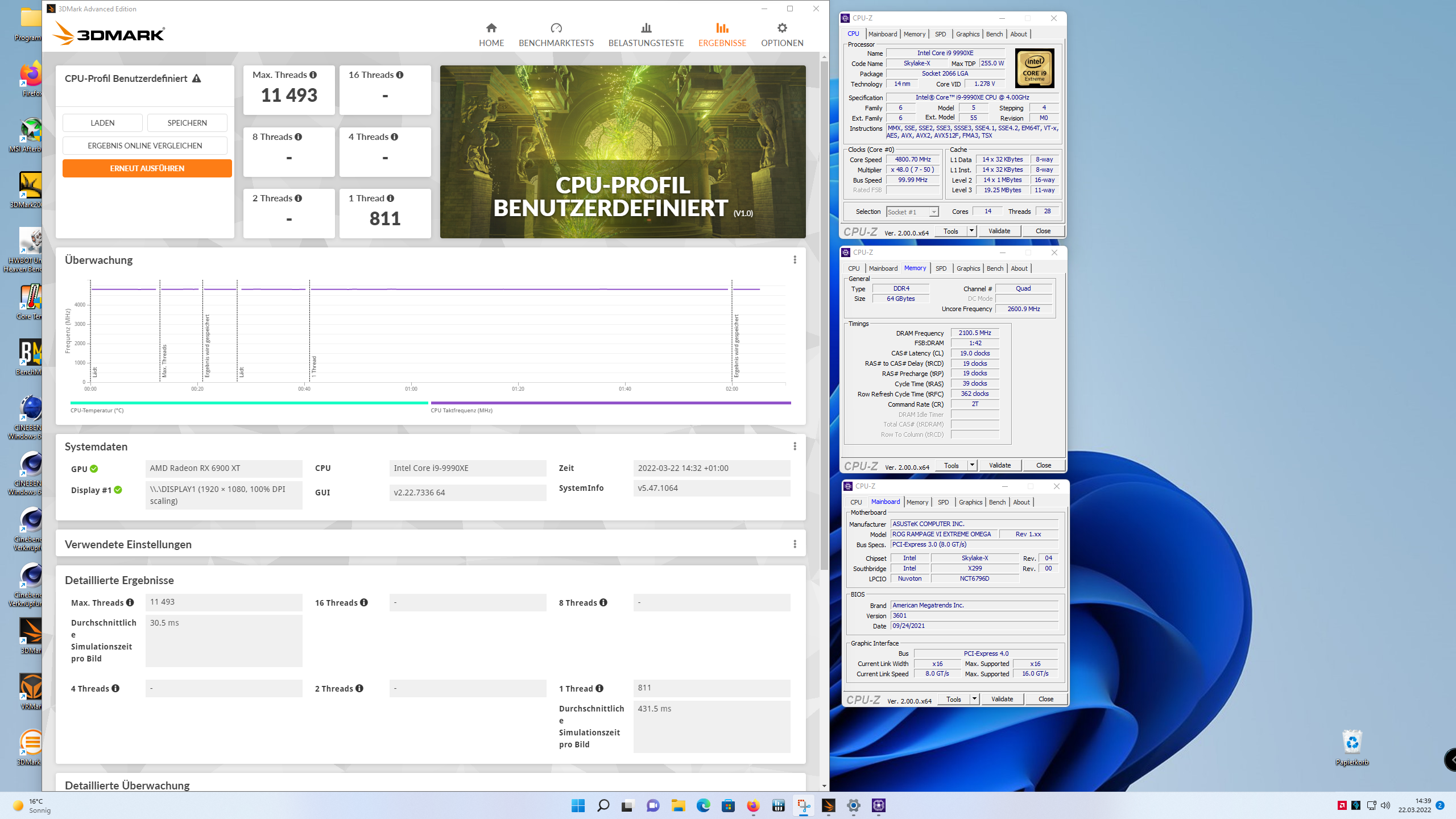Screen dimensions: 1456x819
Task: Open About tab in Mainboard CPU-Z window
Action: point(1021,502)
